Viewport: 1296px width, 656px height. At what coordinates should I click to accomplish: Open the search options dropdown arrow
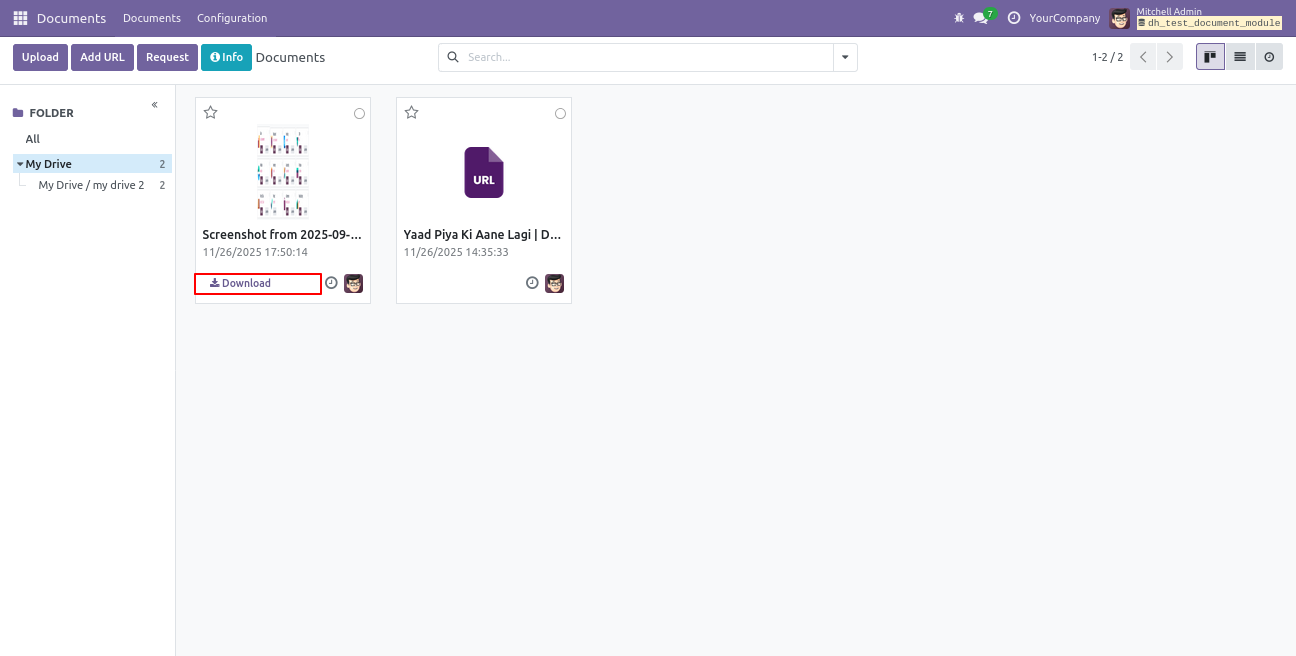[x=845, y=58]
